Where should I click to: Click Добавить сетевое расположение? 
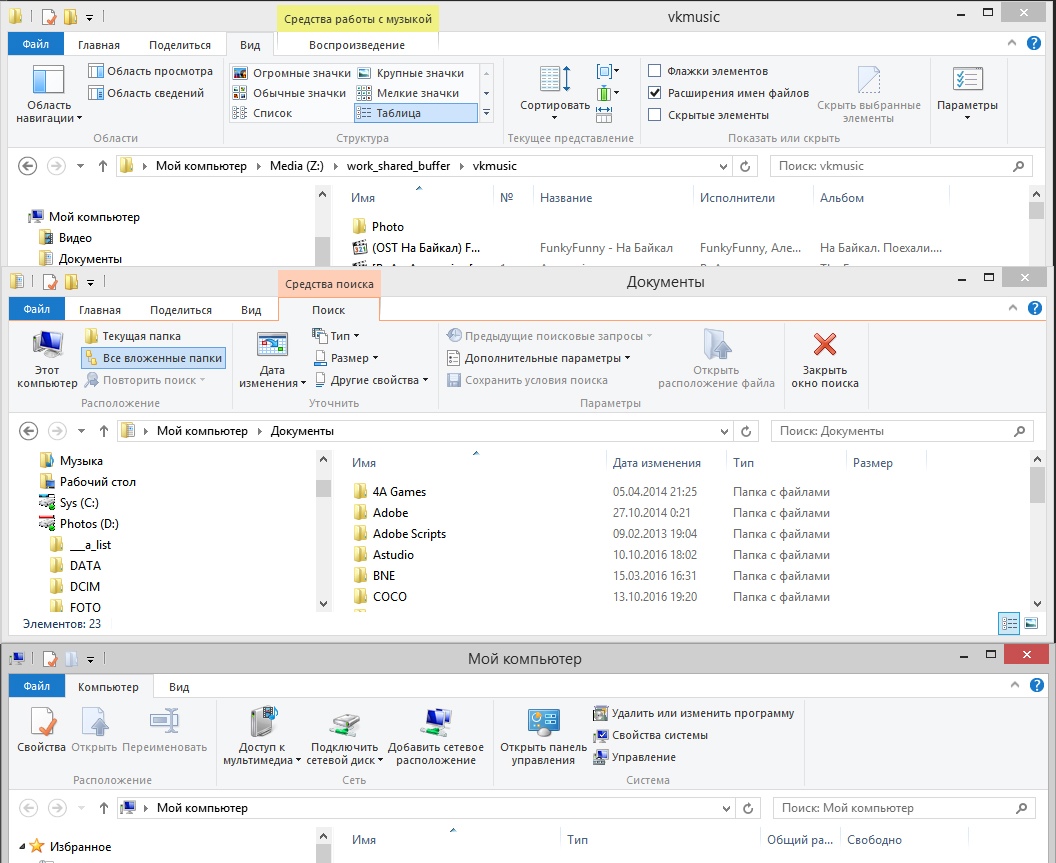pyautogui.click(x=436, y=736)
